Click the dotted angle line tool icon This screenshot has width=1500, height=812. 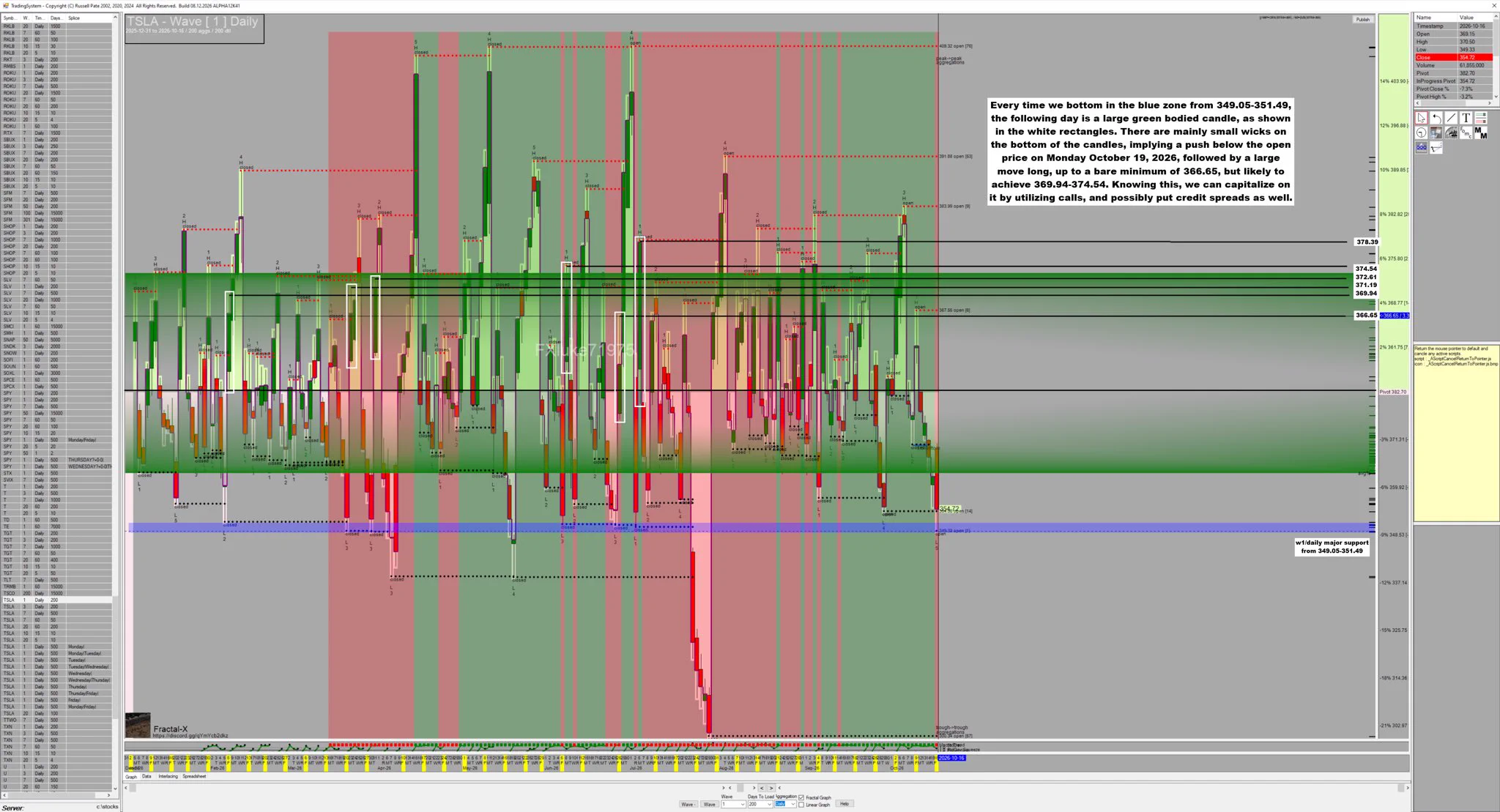tap(1436, 148)
